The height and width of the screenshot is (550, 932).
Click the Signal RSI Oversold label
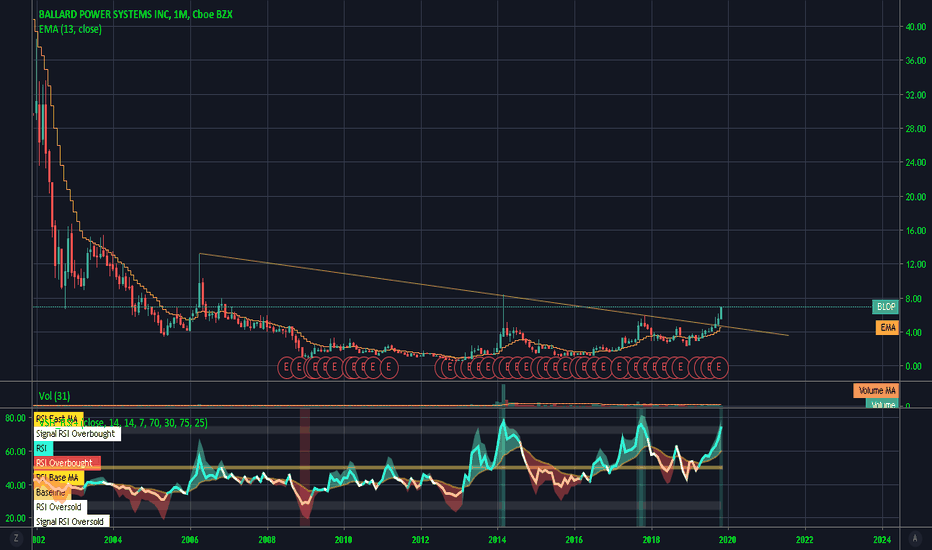click(x=71, y=521)
